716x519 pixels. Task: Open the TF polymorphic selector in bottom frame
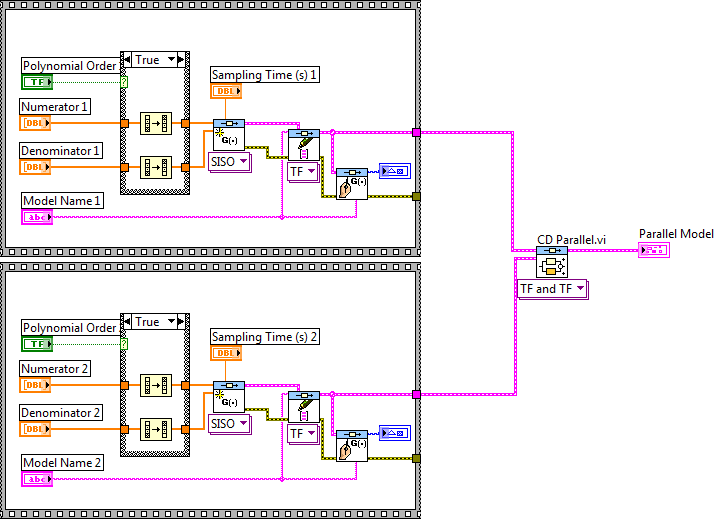pos(303,434)
